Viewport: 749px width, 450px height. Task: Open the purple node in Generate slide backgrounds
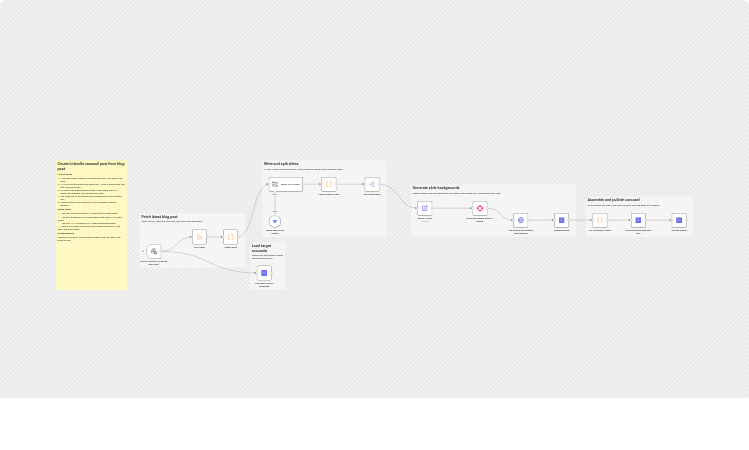(561, 220)
